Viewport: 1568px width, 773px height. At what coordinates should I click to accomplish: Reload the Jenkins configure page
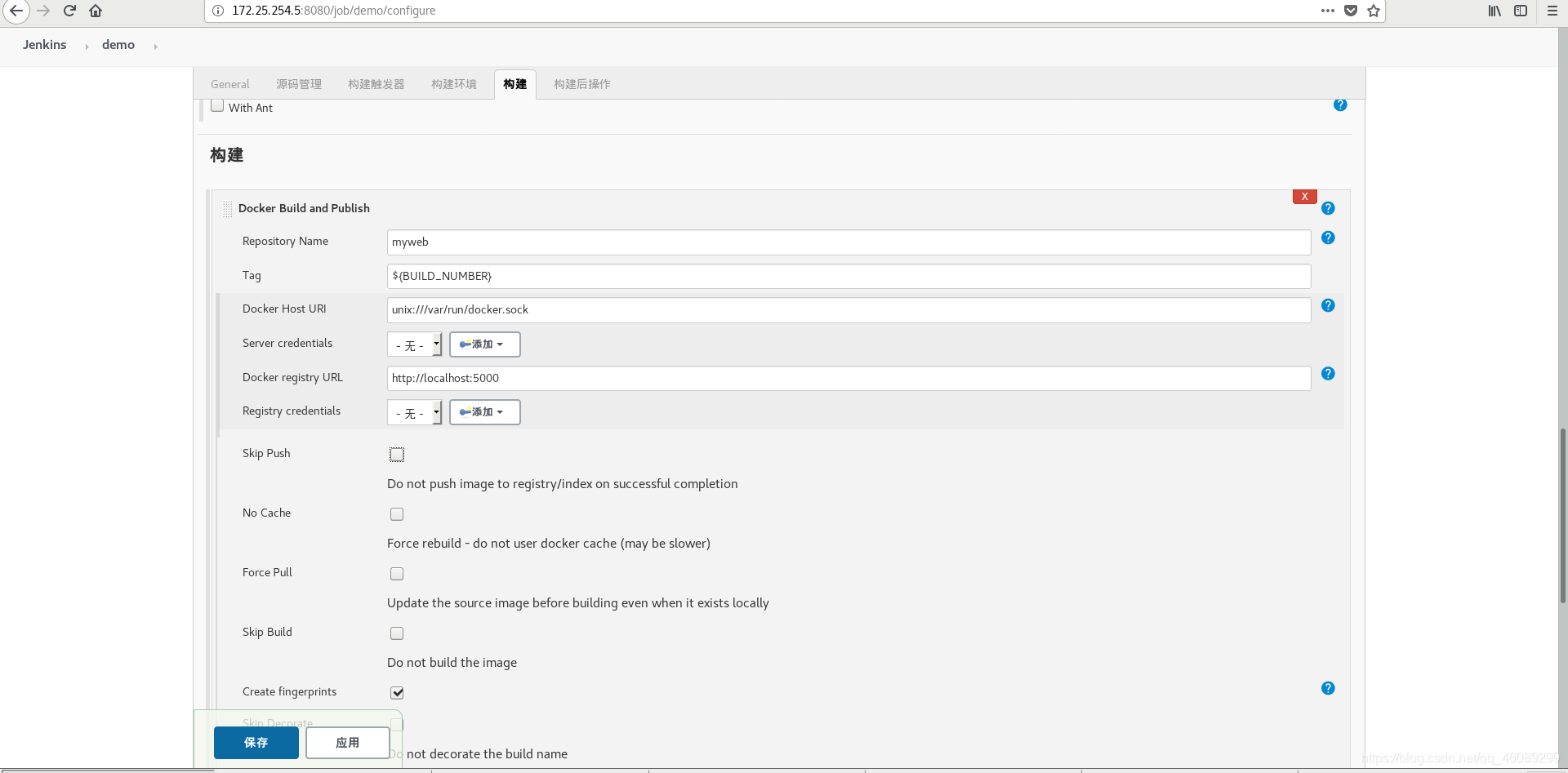70,11
